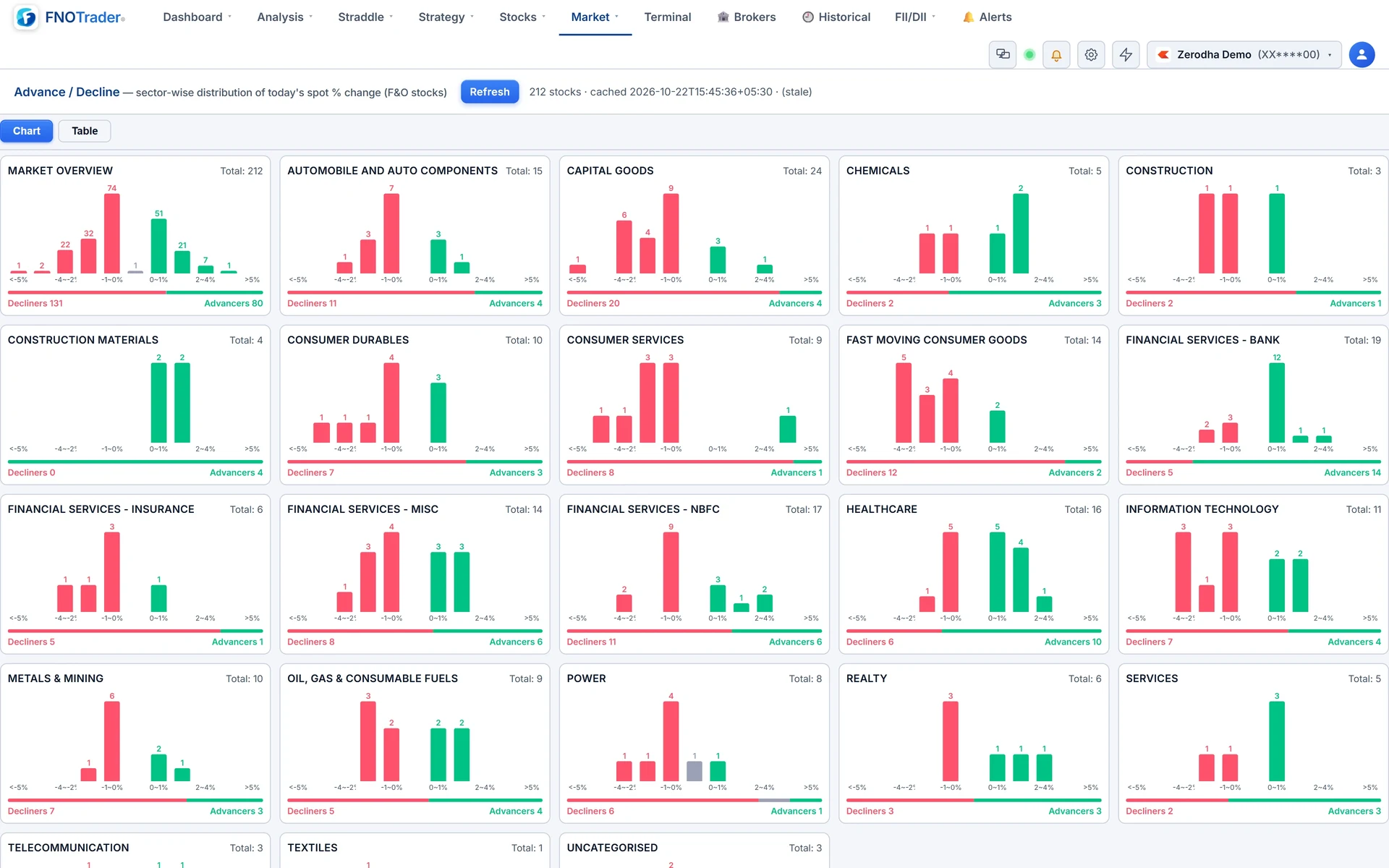Viewport: 1389px width, 868px height.
Task: Click the FNOTrader logo icon
Action: pos(26,17)
